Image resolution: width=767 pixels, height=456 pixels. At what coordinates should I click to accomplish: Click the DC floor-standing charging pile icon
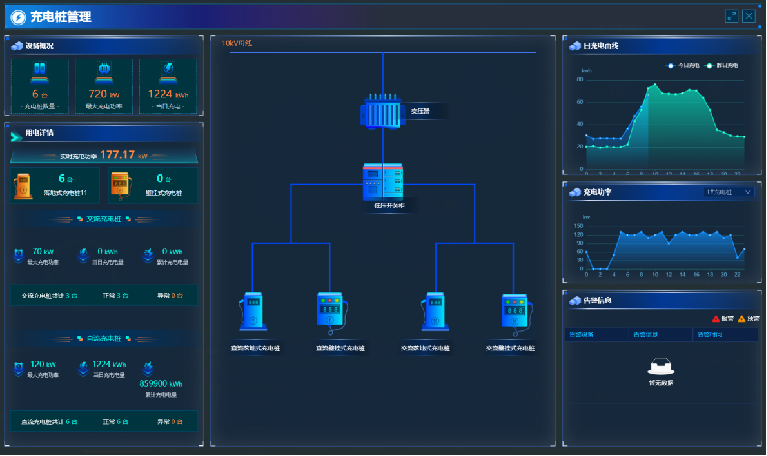[252, 311]
